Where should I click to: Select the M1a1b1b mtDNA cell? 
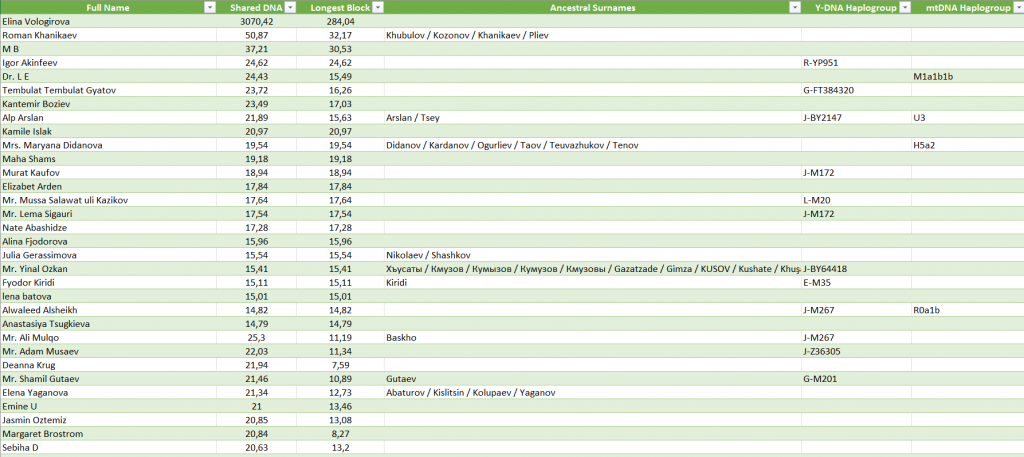(x=933, y=76)
